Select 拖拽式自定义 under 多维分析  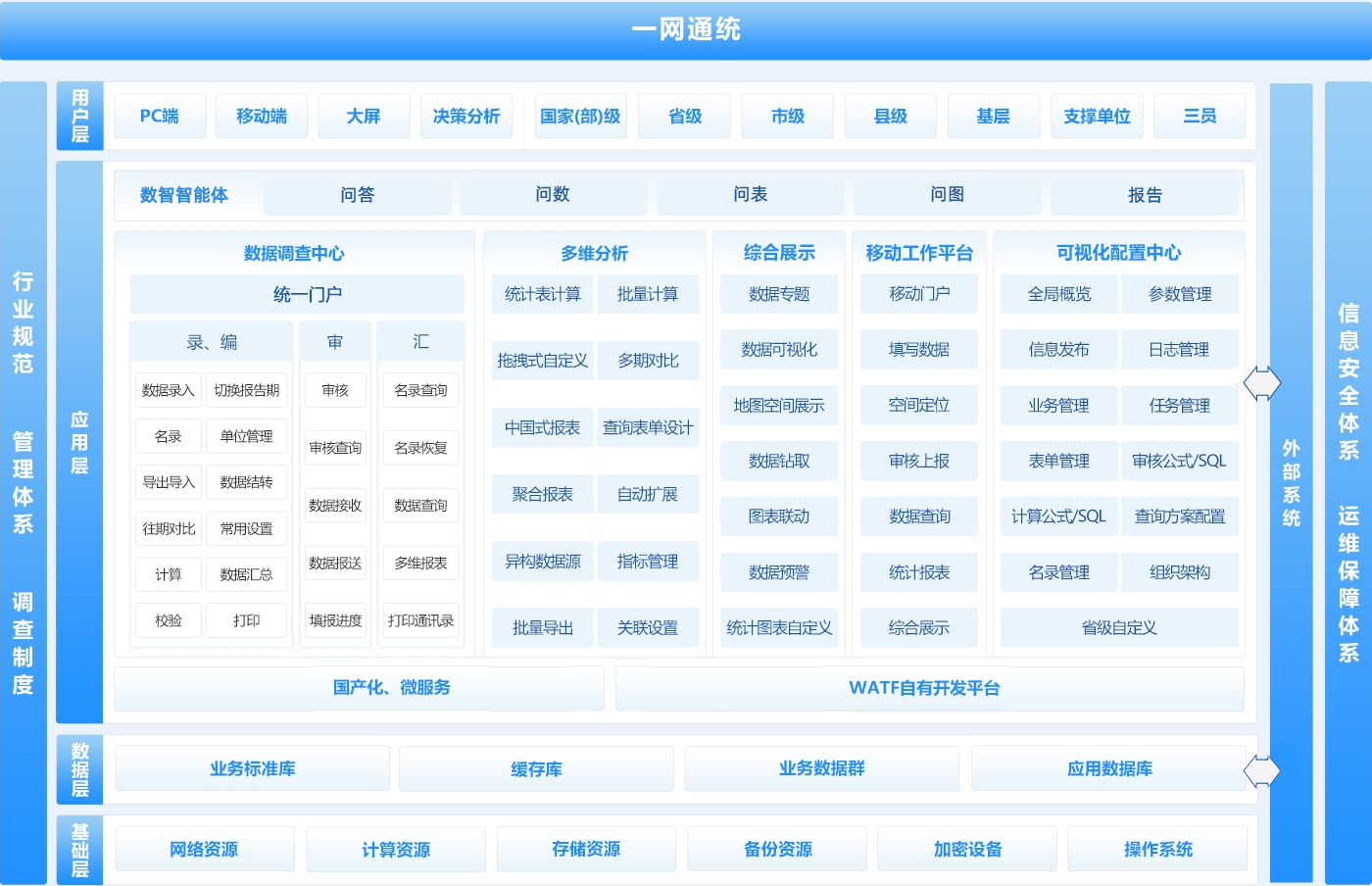coord(542,361)
